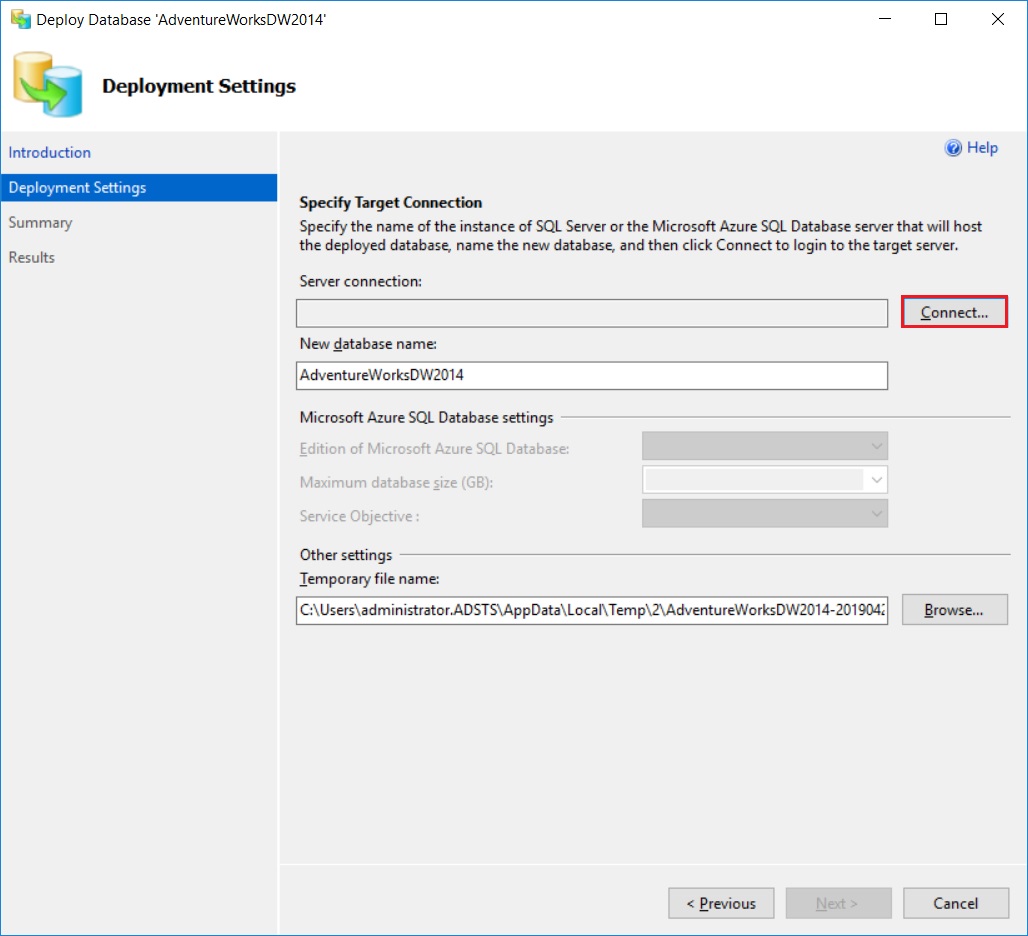Click the Deploy Database title bar icon
1028x936 pixels.
click(20, 19)
